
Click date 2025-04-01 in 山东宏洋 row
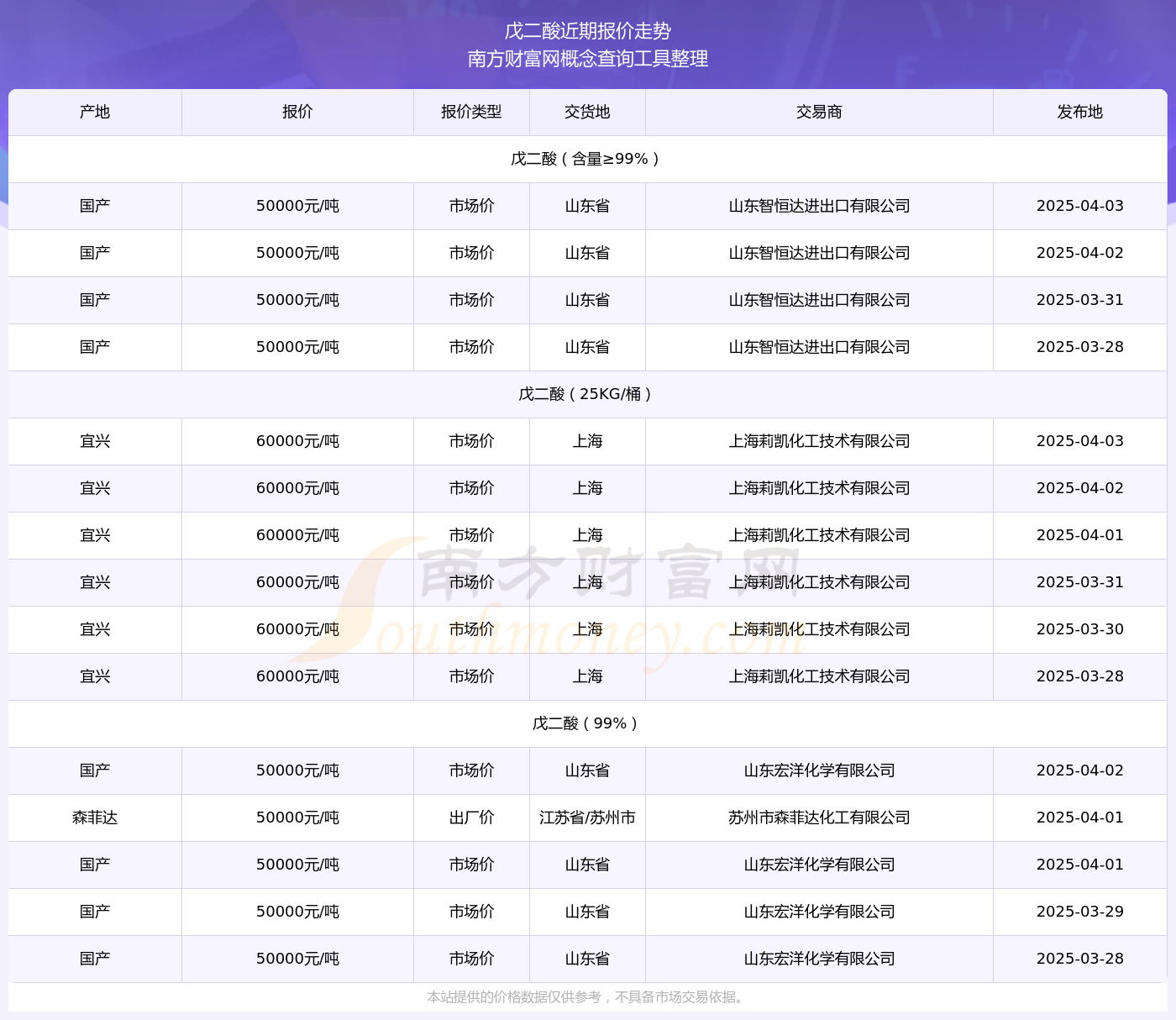pos(1079,865)
